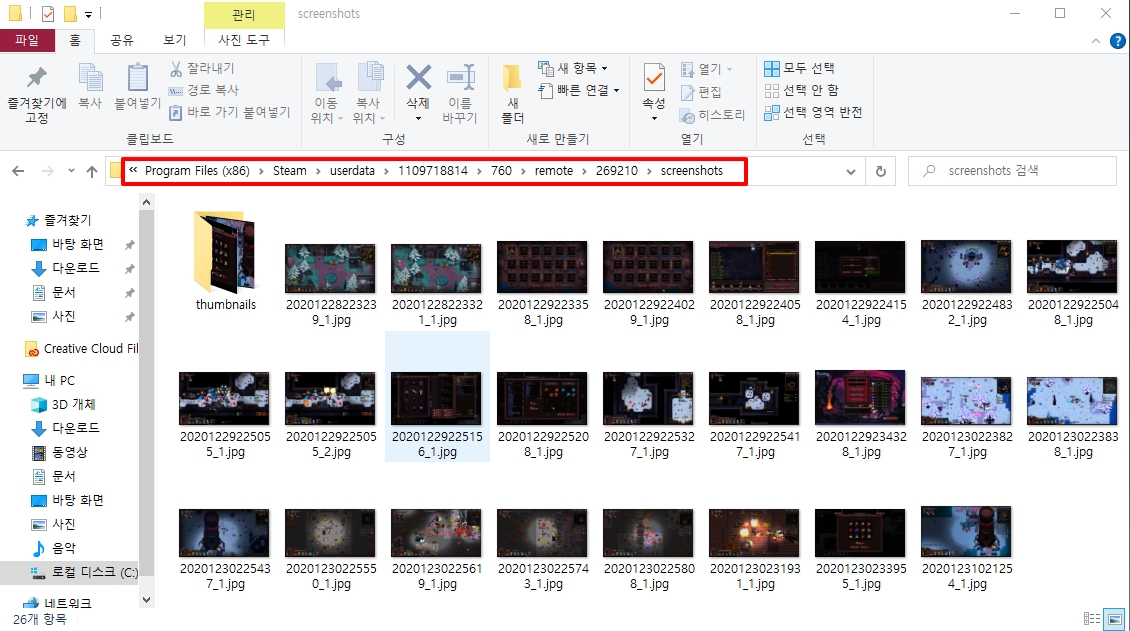Click the 'screenshots 검색' search box
The height and width of the screenshot is (631, 1130).
(x=1013, y=171)
